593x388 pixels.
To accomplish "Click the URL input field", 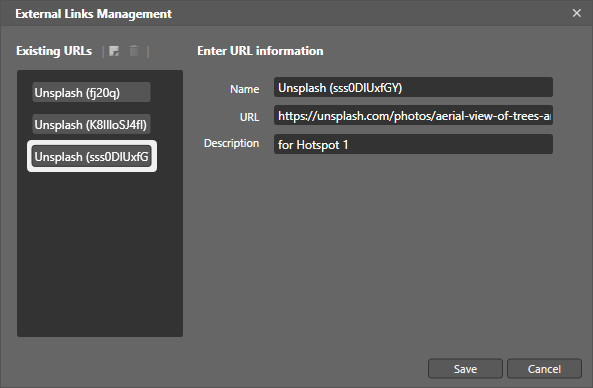I will (x=413, y=115).
